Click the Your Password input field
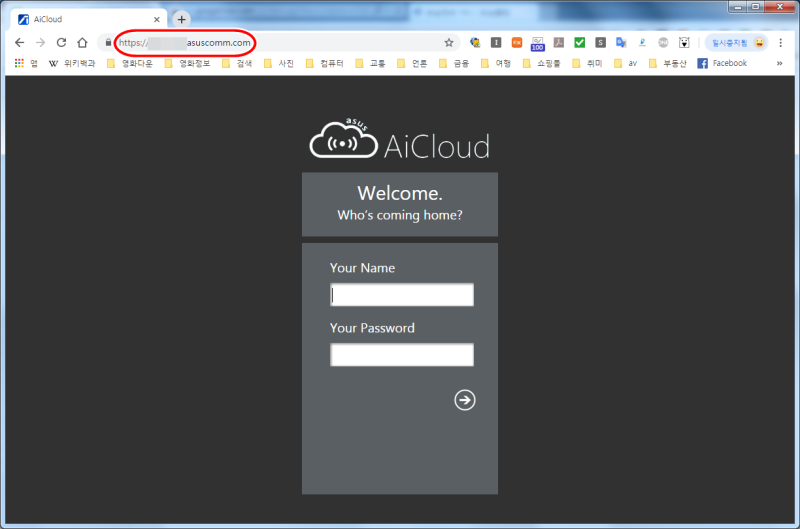Screen dimensions: 800x529 coord(402,355)
